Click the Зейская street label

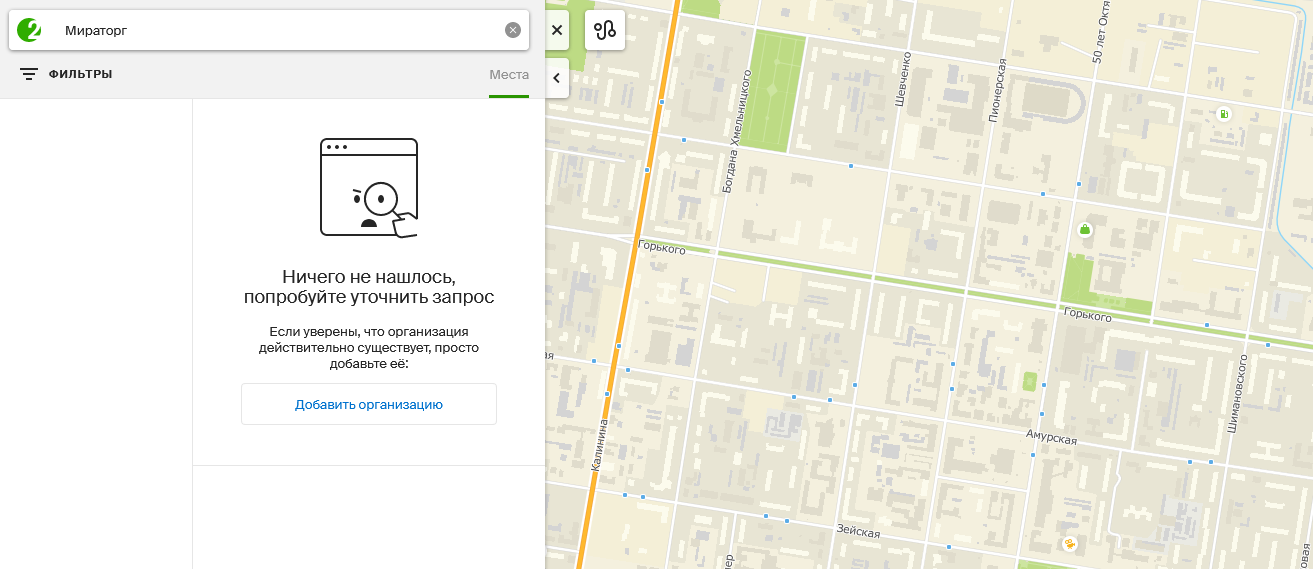click(x=858, y=532)
